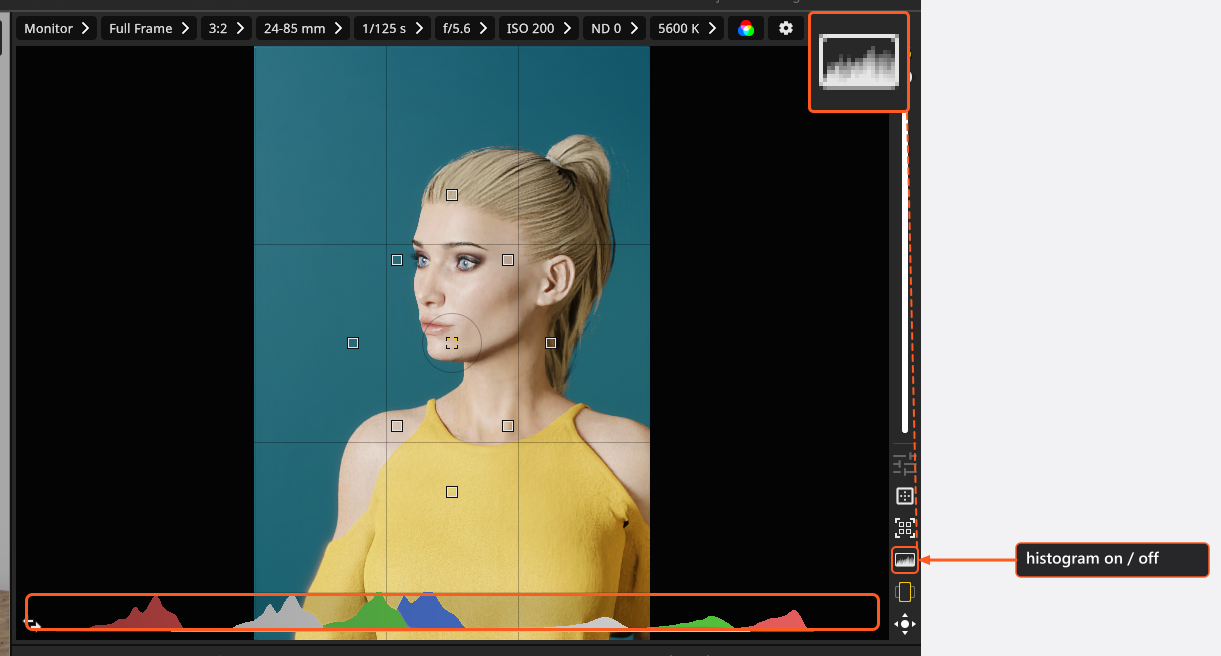Expand the 5600 K white balance dropdown
The image size is (1221, 656).
click(686, 28)
